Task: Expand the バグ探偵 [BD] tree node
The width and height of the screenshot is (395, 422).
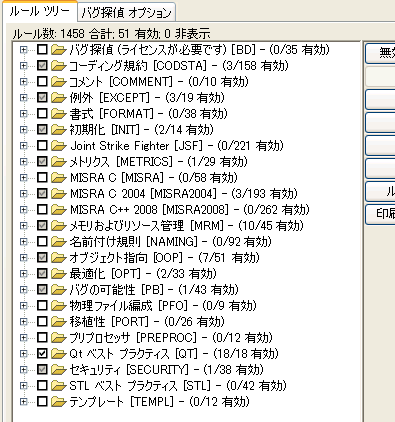Action: (23, 50)
